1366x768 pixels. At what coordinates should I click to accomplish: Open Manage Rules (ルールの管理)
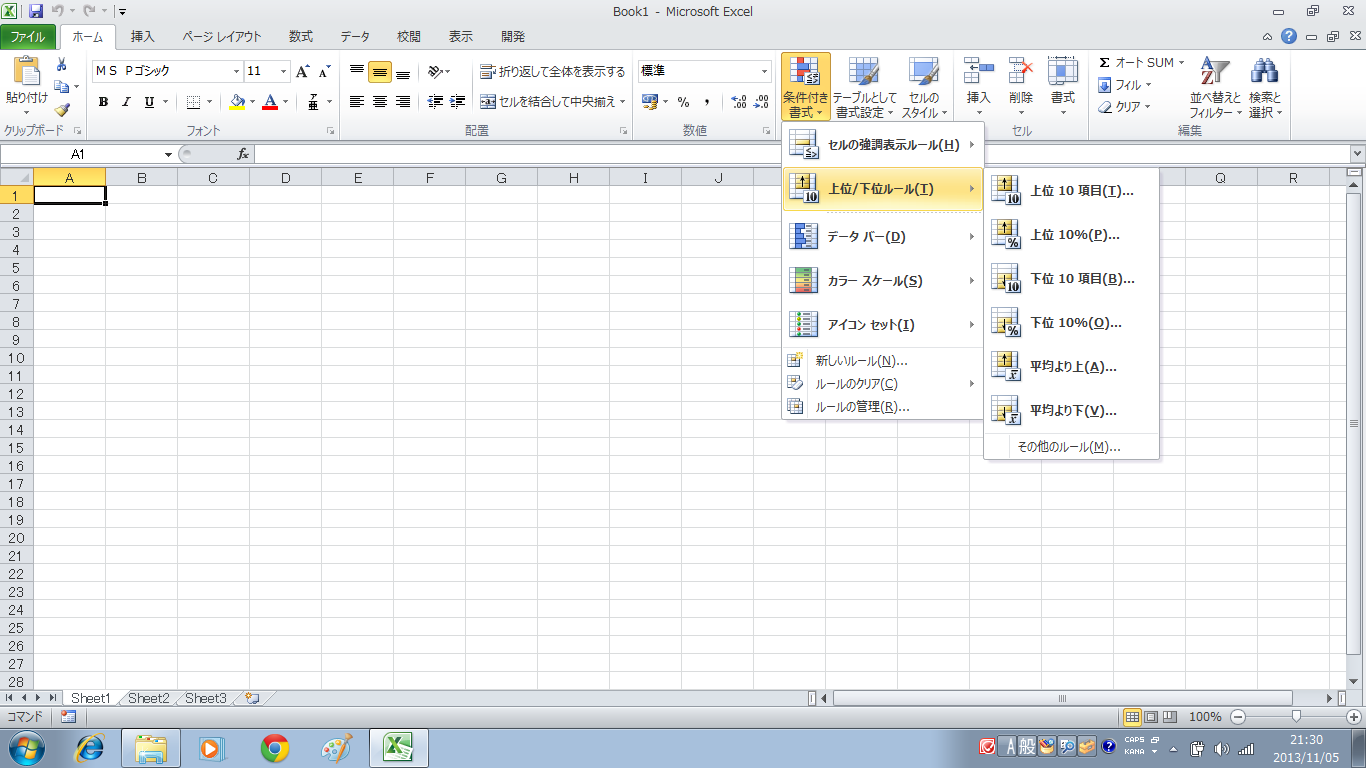click(x=861, y=407)
